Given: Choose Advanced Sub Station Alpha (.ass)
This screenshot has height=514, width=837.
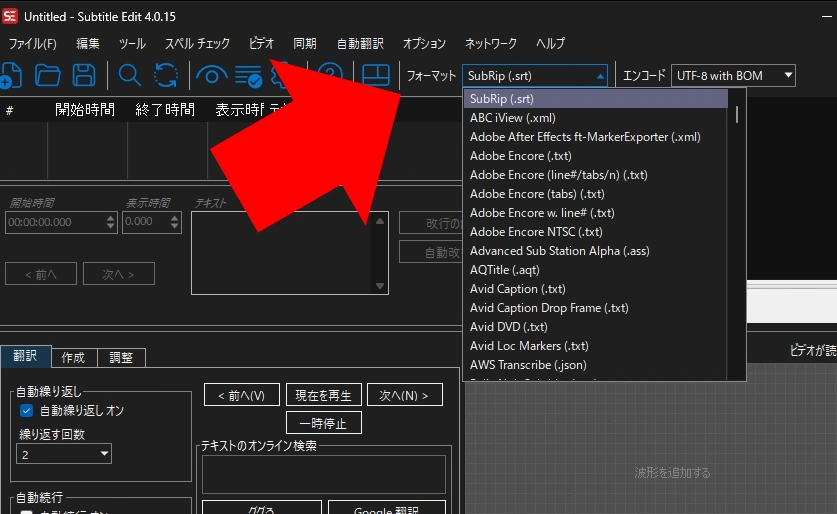Looking at the screenshot, I should click(x=595, y=251).
